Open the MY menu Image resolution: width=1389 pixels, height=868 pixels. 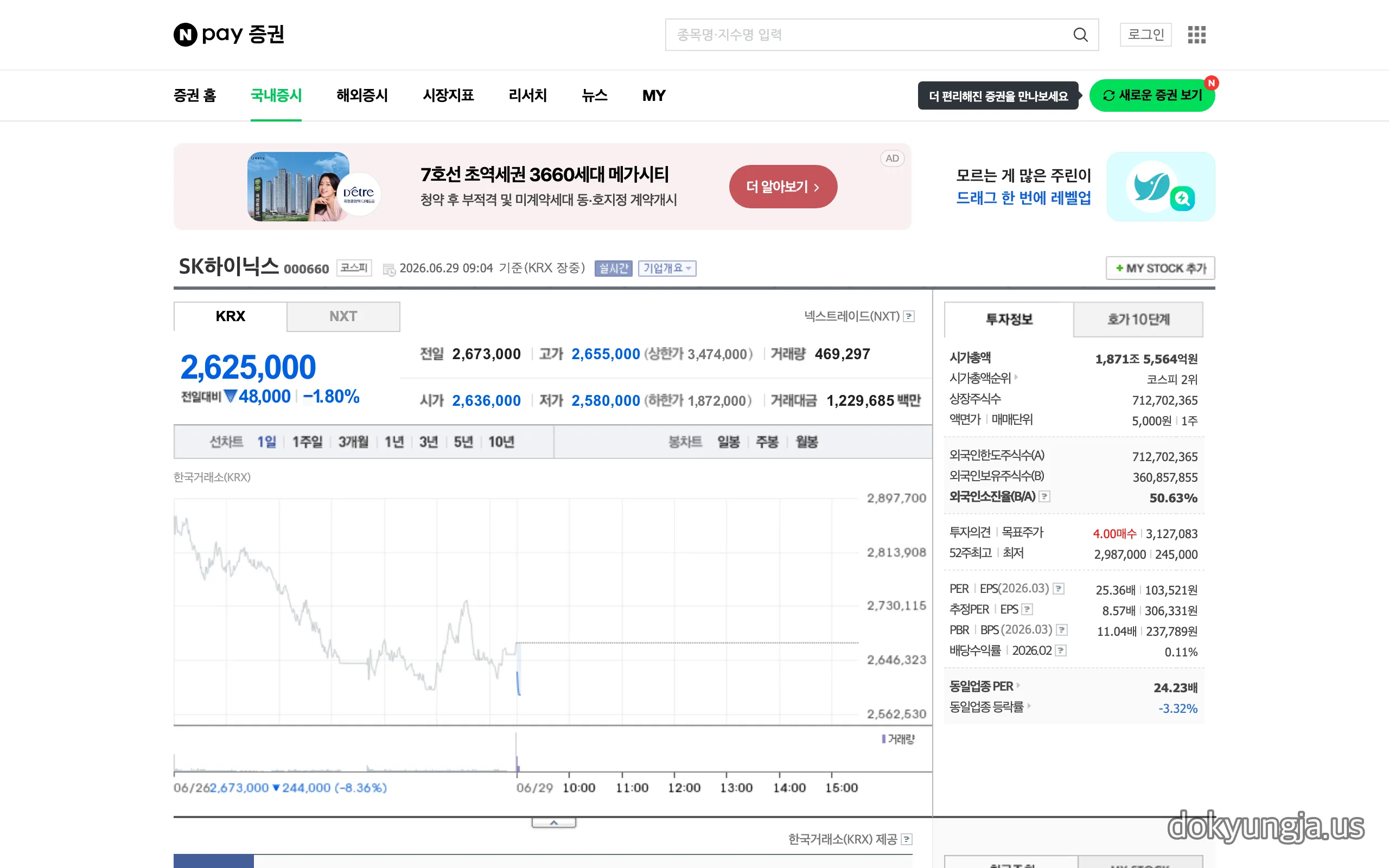(654, 95)
